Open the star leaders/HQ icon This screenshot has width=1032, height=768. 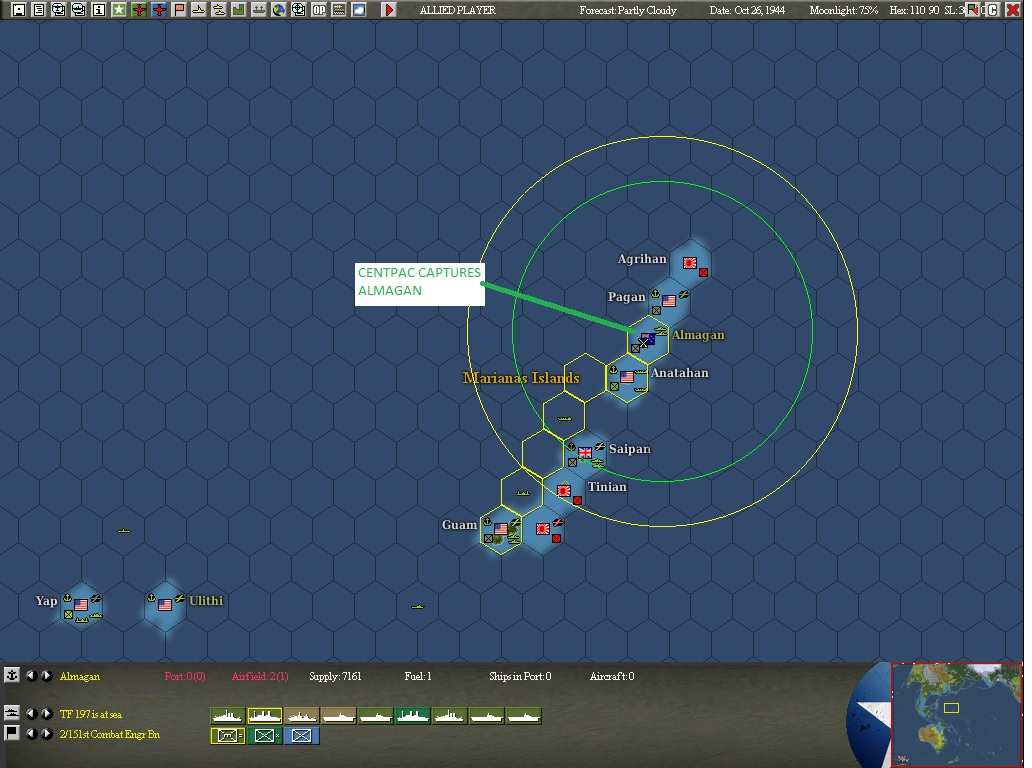tap(118, 10)
